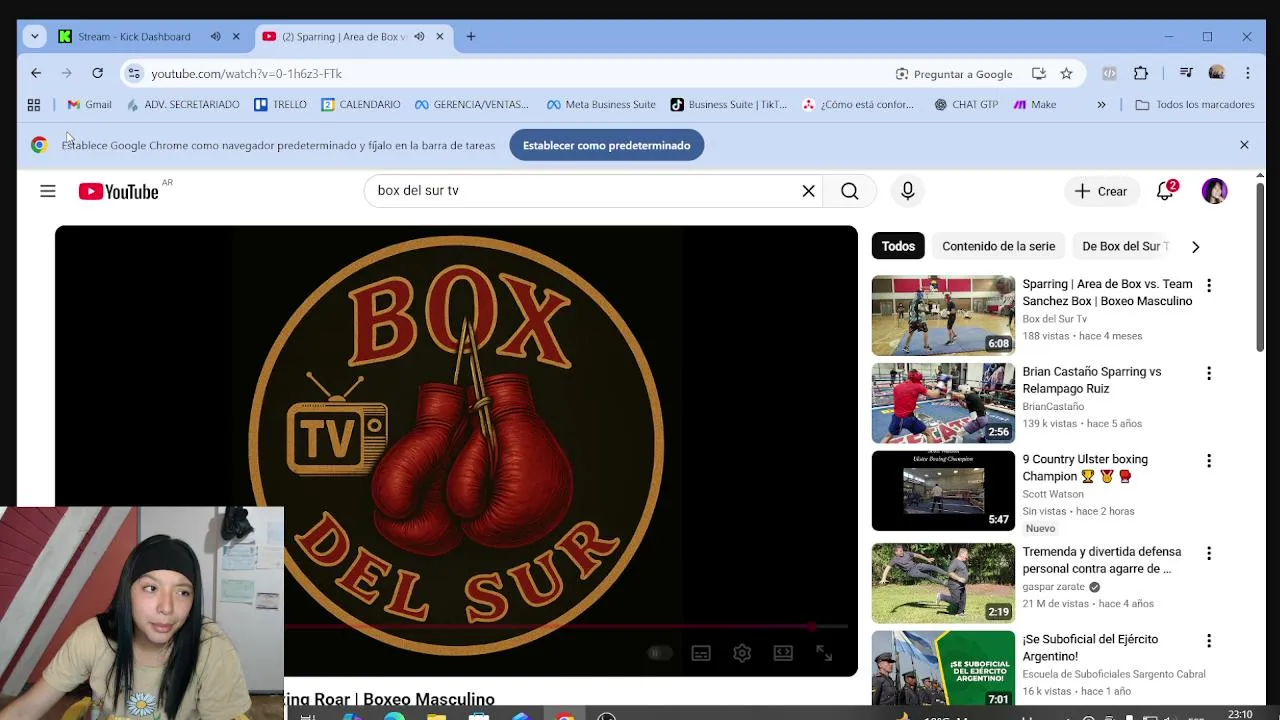Image resolution: width=1280 pixels, height=720 pixels.
Task: Open the tab search dropdown arrow
Action: tap(35, 36)
